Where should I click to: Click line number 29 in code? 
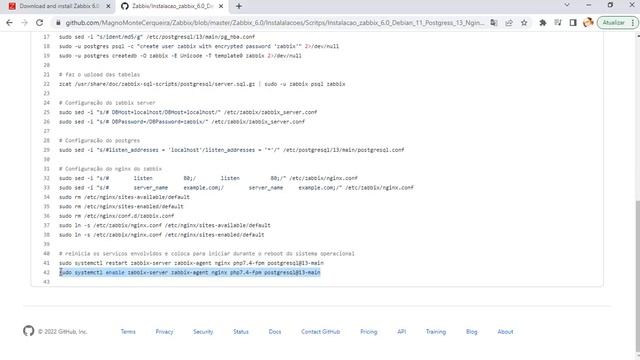coord(47,150)
